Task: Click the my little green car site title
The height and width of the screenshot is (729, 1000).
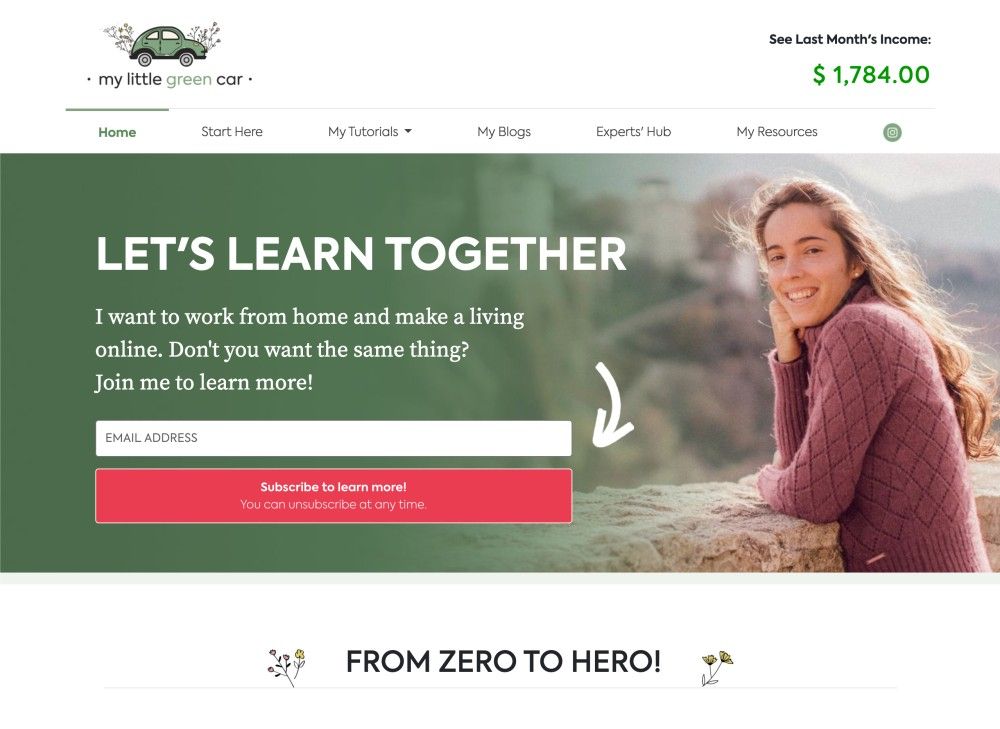Action: [170, 80]
